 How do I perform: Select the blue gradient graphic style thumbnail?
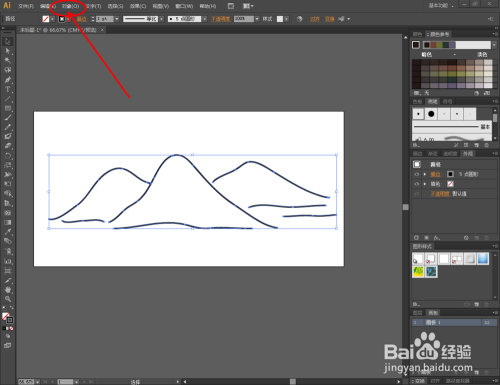click(483, 259)
